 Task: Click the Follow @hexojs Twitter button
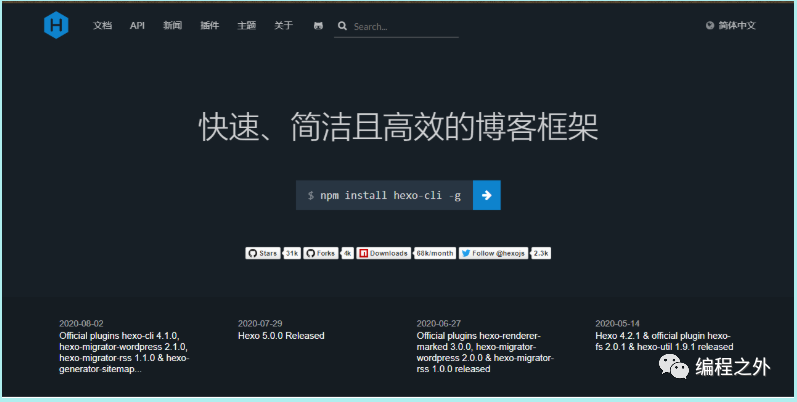(493, 253)
